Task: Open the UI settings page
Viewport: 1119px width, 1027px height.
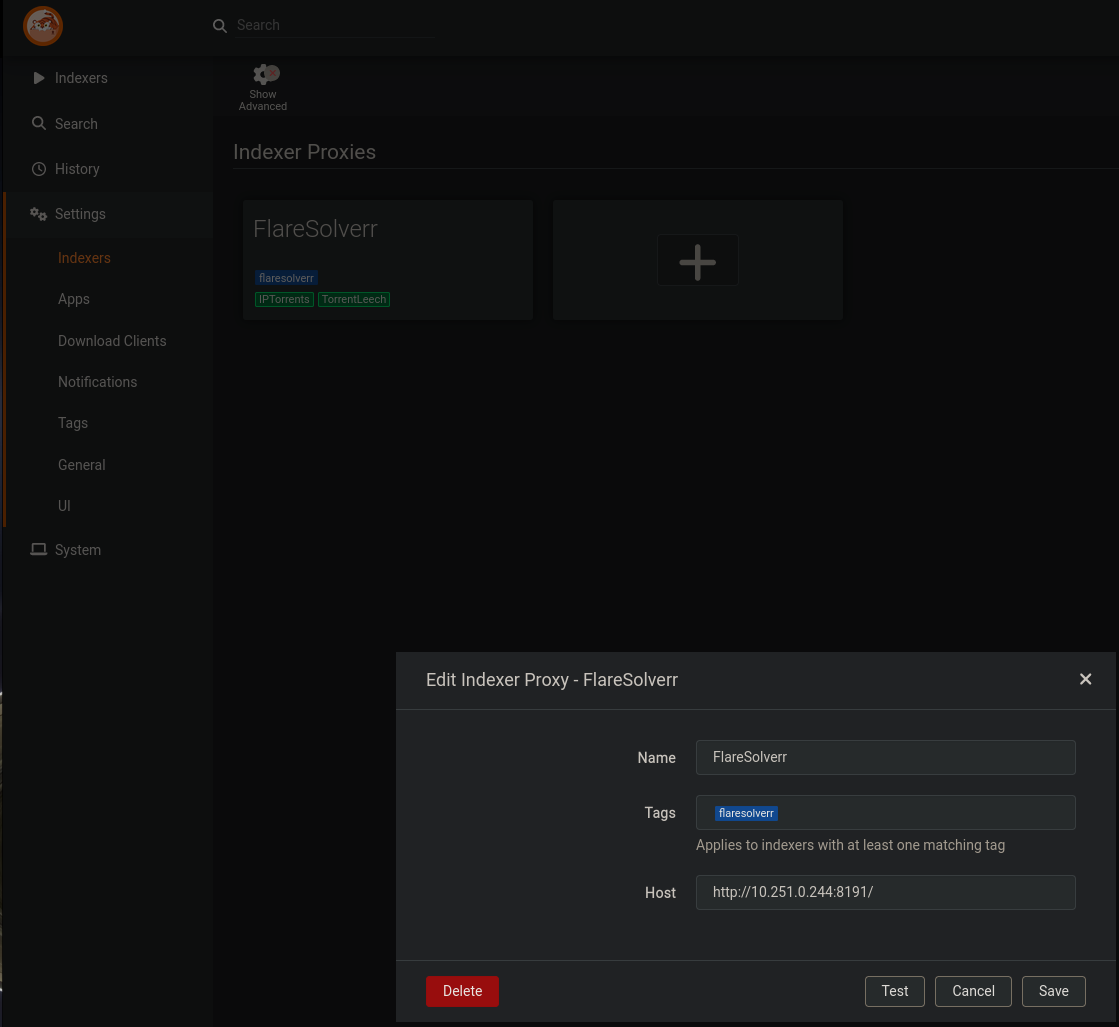Action: 64,506
